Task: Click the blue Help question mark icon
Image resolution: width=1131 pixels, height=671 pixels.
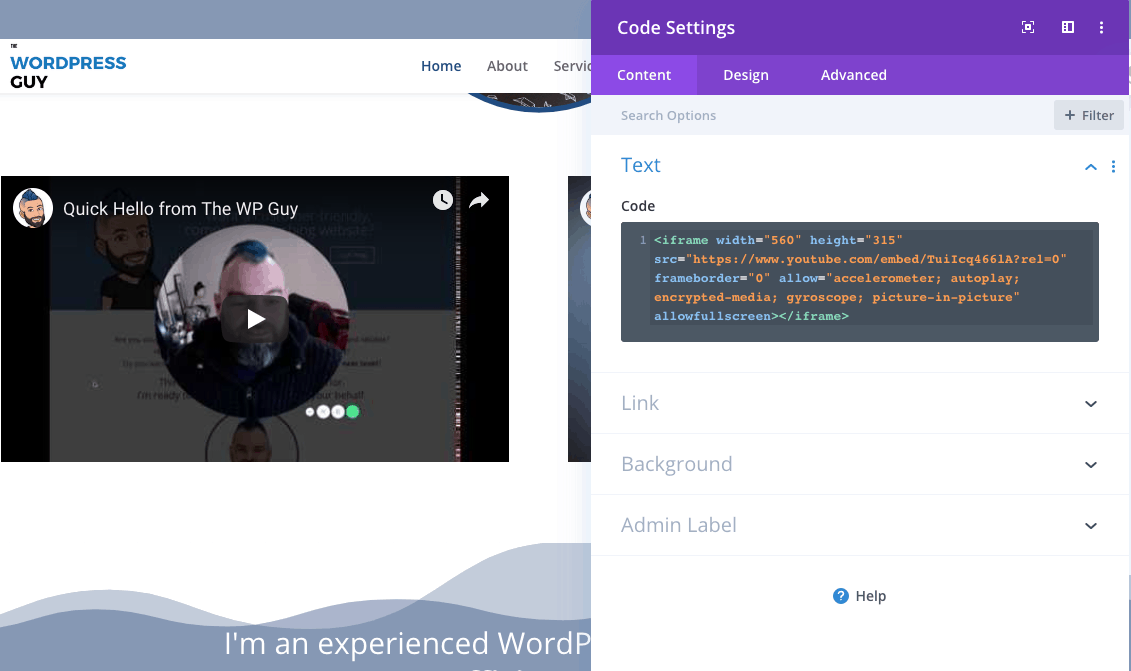Action: [841, 596]
